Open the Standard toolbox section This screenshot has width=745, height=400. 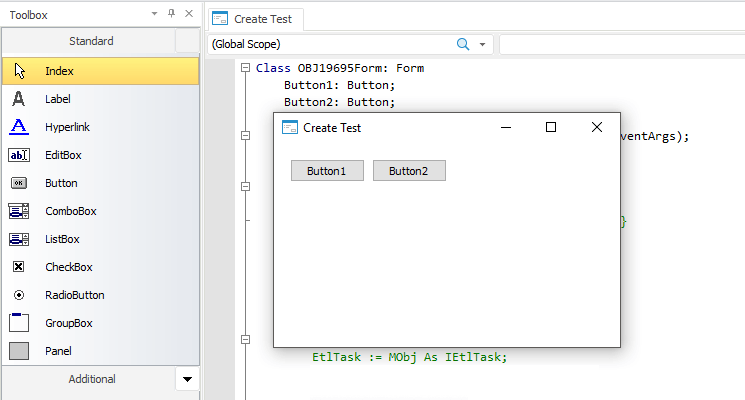tap(90, 41)
